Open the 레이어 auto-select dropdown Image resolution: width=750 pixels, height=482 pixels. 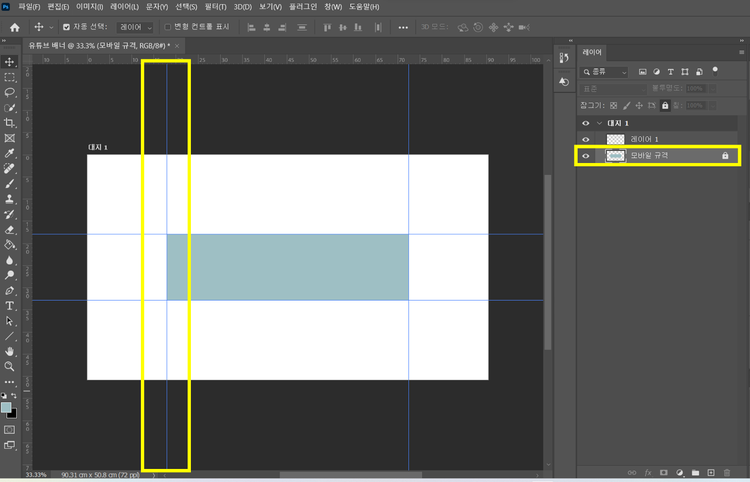135,28
